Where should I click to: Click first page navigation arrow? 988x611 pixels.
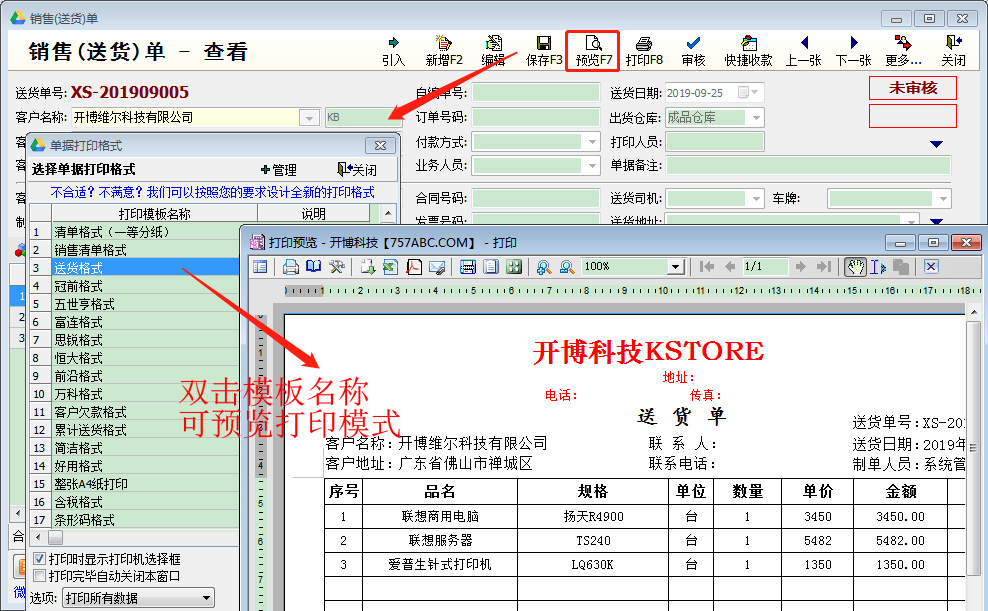[707, 266]
